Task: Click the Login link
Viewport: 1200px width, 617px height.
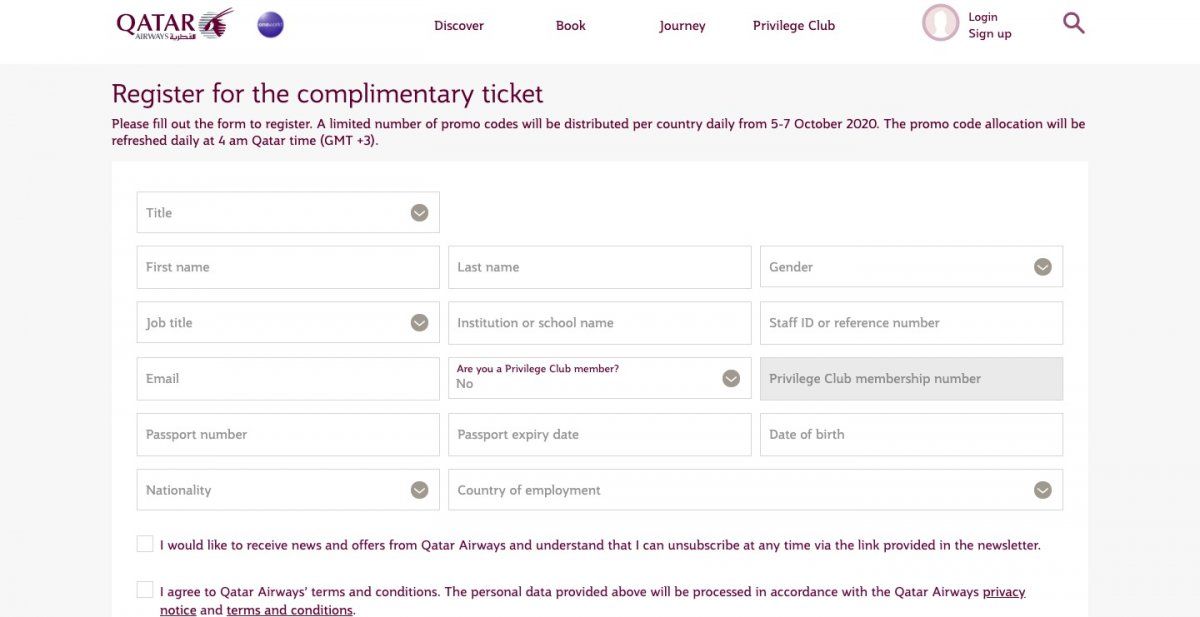Action: 983,17
